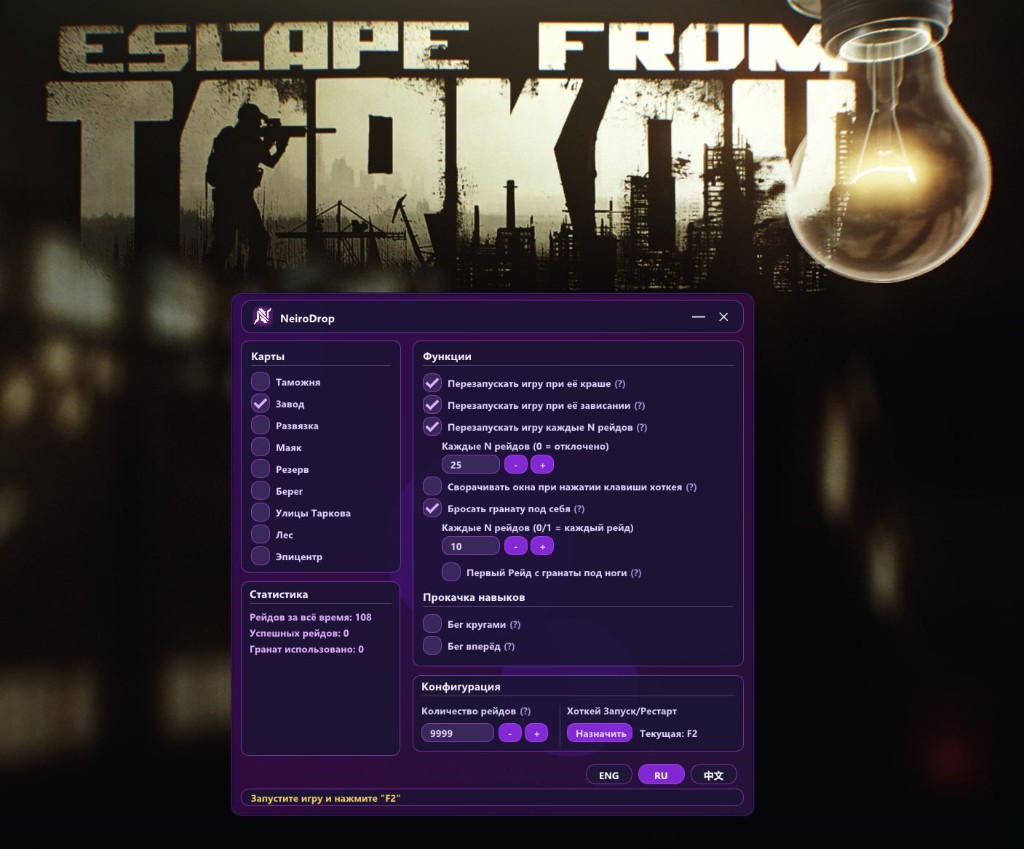Decrease grenade interval with minus button
Image resolution: width=1024 pixels, height=849 pixels.
515,546
